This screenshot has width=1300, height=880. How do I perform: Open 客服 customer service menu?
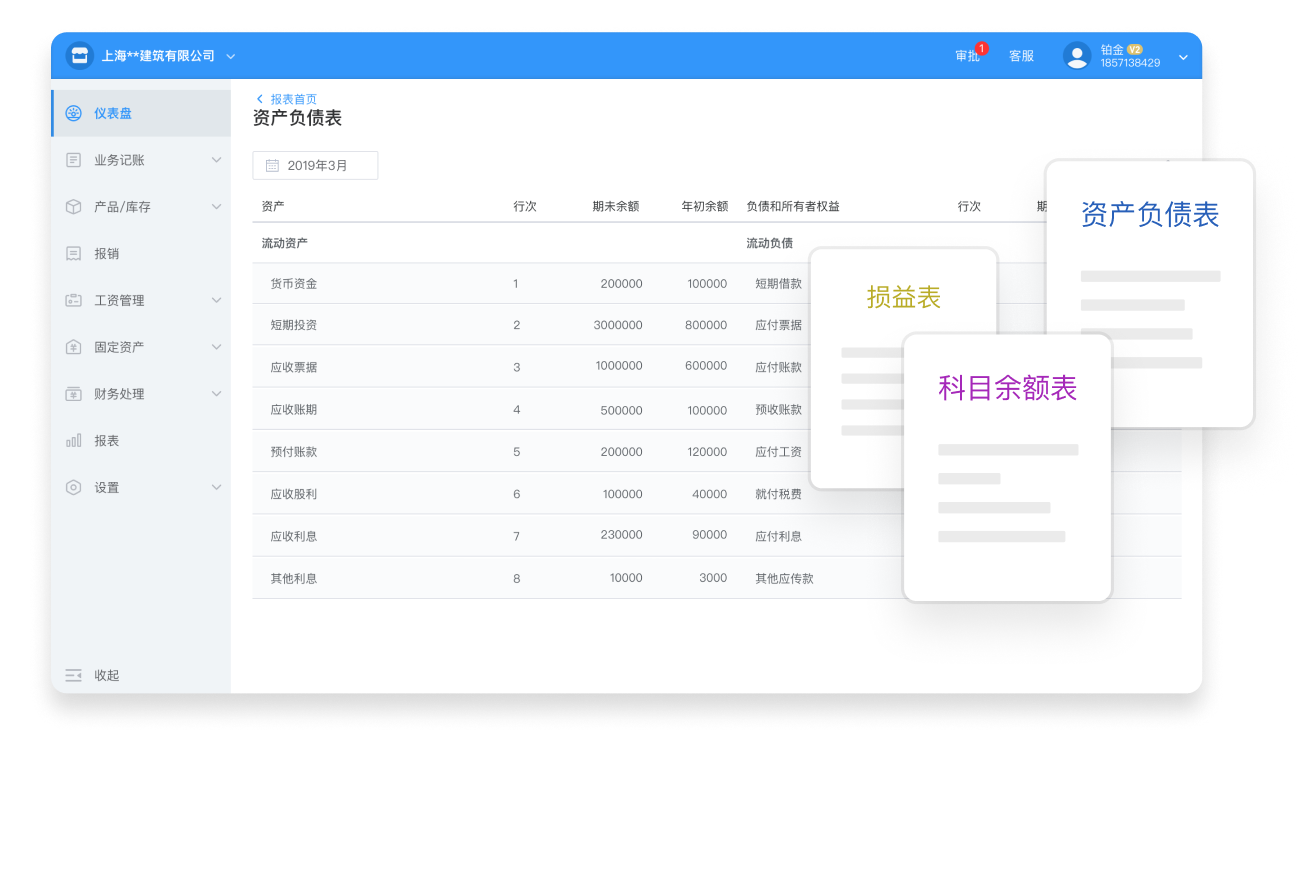click(x=1021, y=56)
